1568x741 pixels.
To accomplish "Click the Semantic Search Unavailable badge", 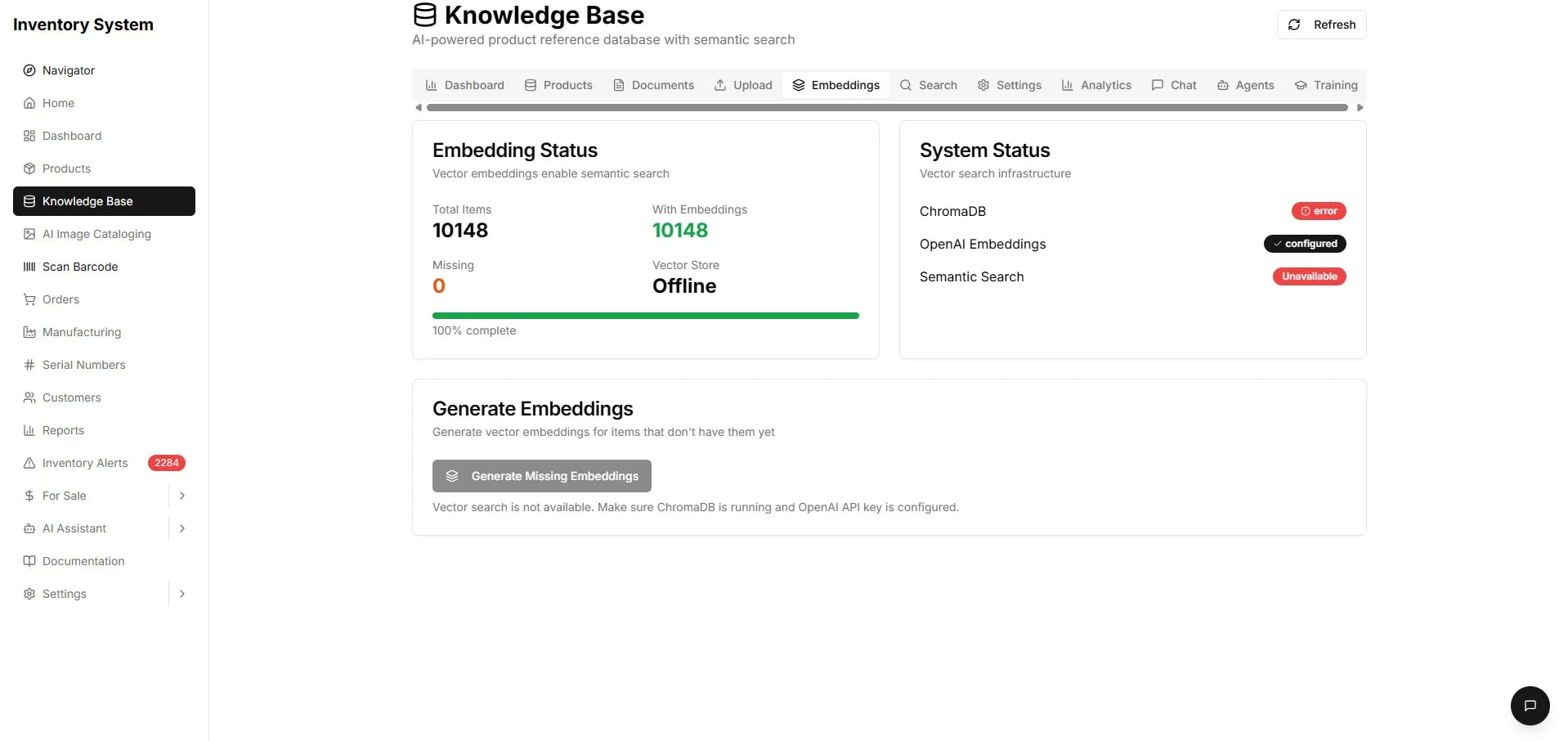I will (x=1310, y=276).
